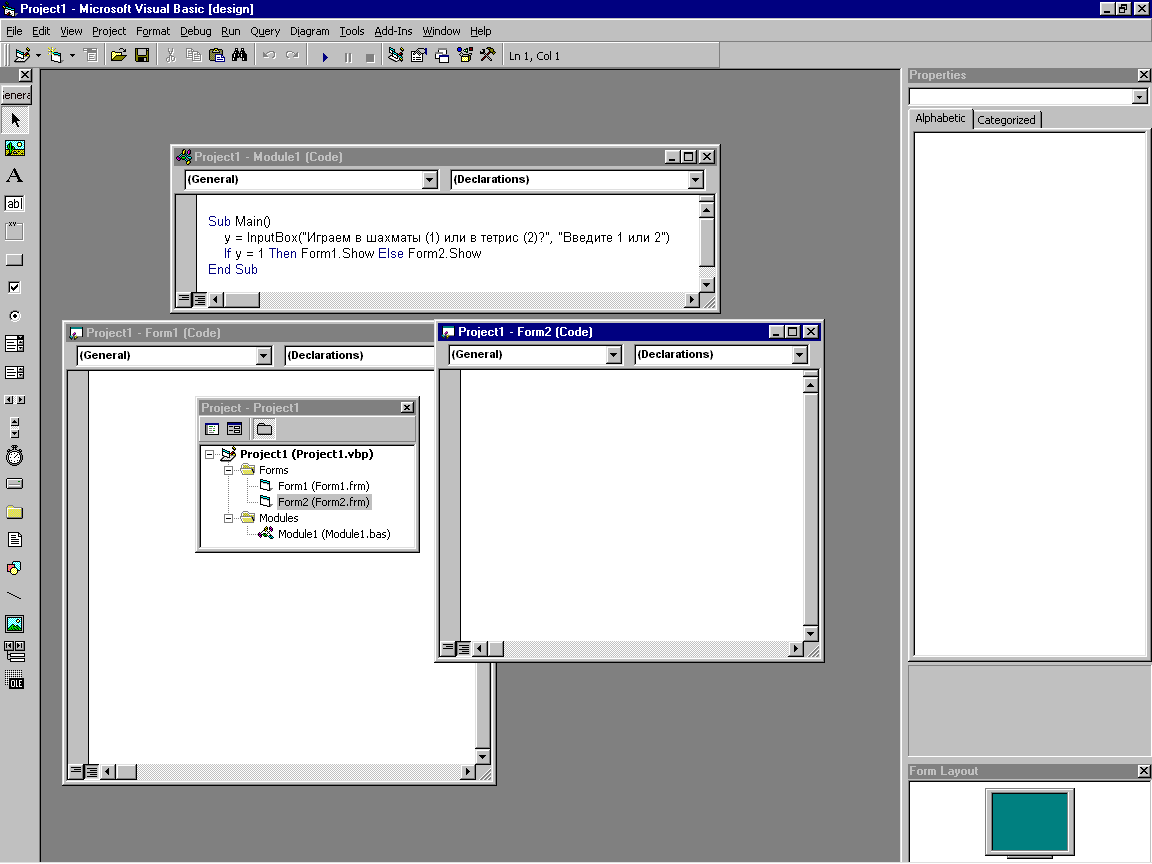1152x864 pixels.
Task: Open Form1 (General) object dropdown
Action: [x=264, y=356]
